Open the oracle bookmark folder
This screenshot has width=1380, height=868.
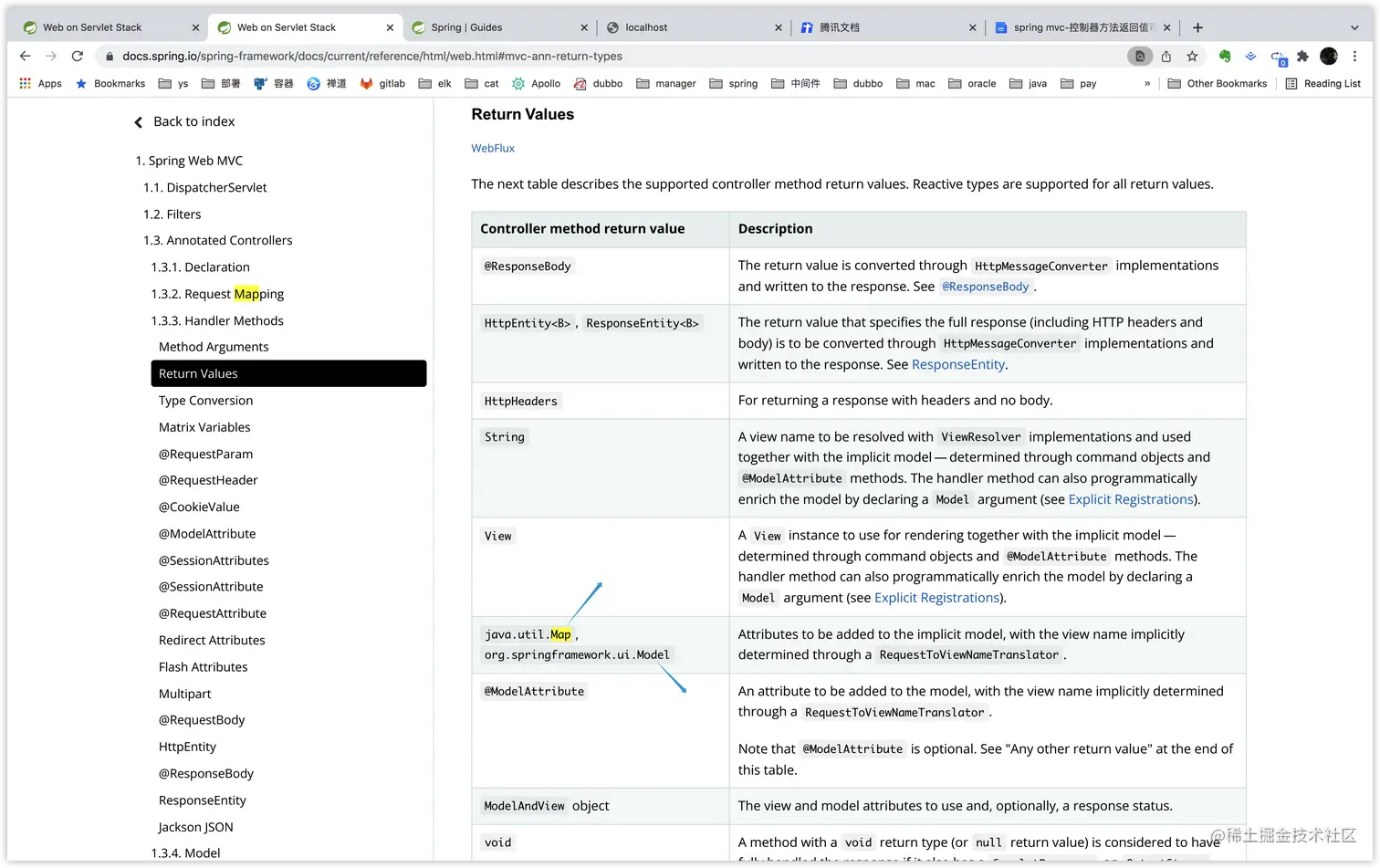(972, 83)
